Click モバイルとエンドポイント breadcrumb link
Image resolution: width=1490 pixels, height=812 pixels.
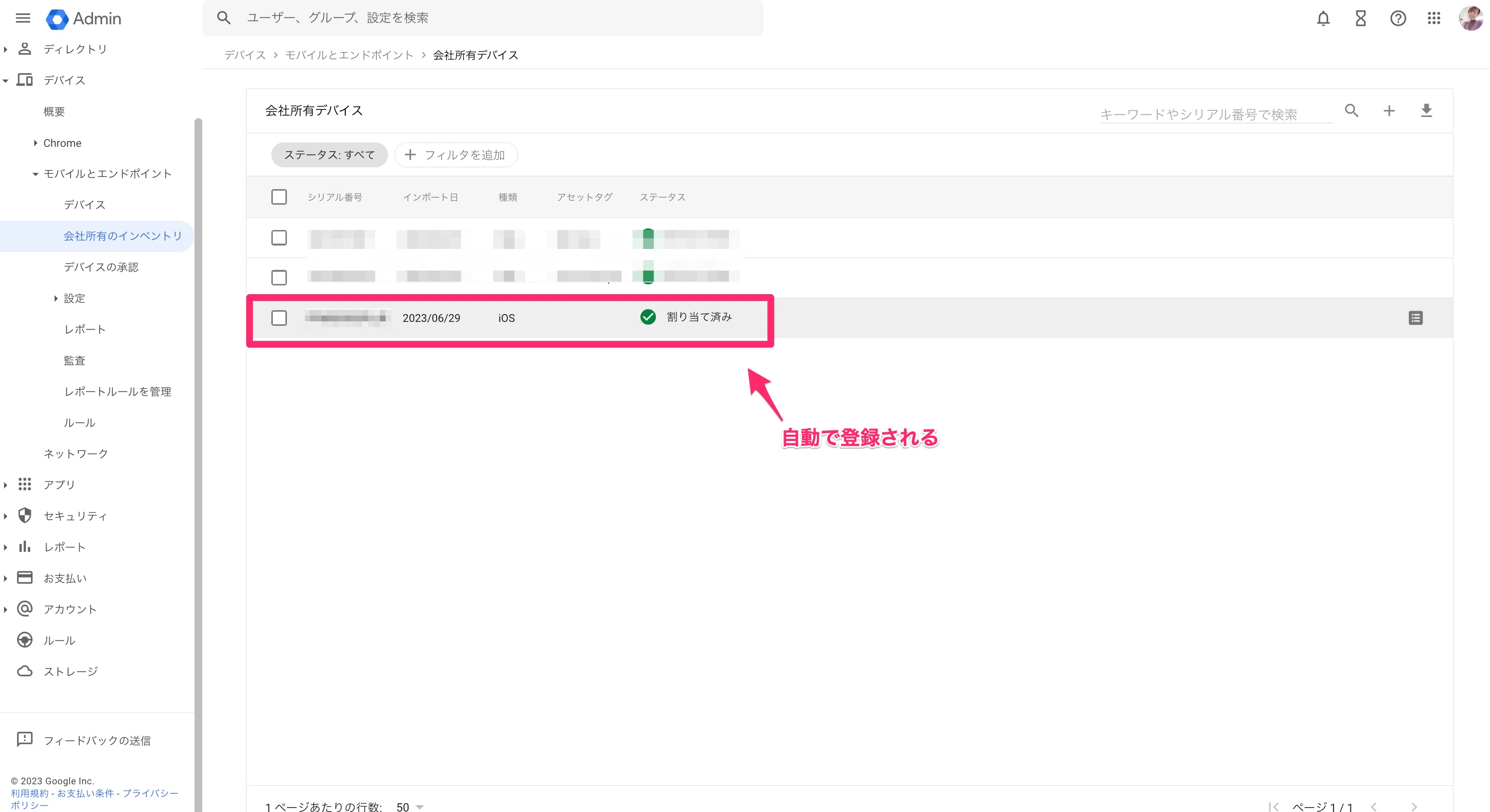[349, 55]
